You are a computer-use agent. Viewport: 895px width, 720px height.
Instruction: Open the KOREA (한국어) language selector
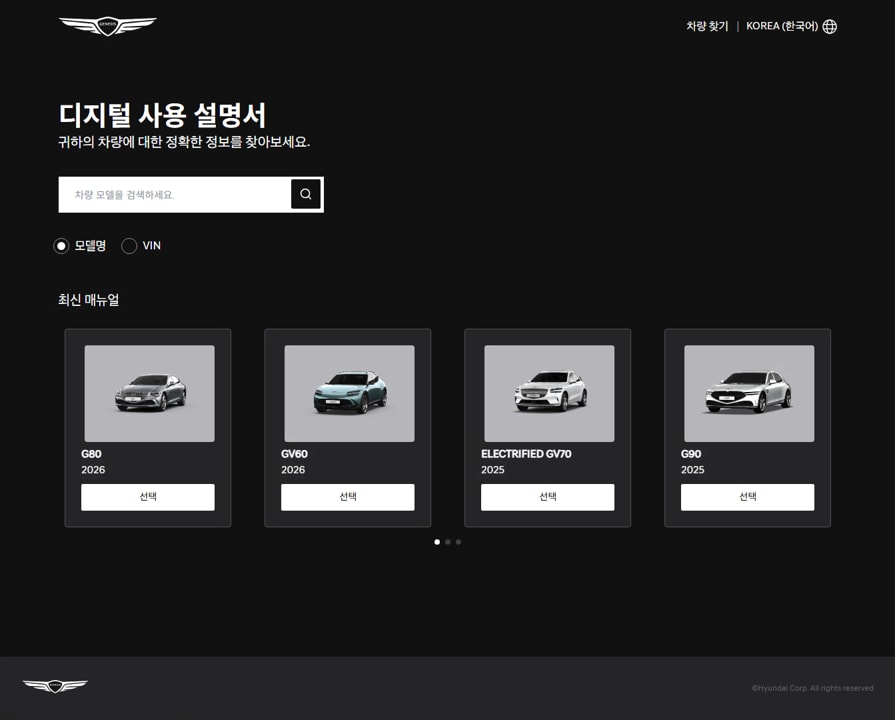coord(782,27)
